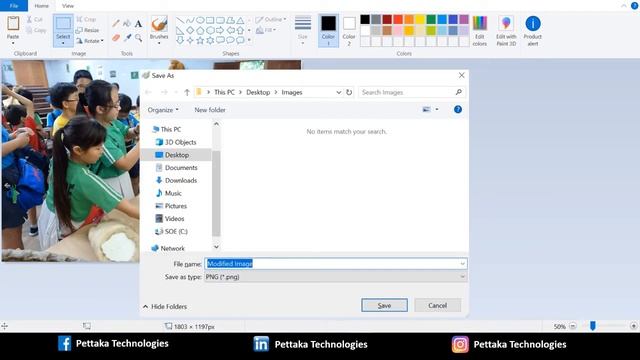Open the Rotate dropdown
Viewport: 640px width, 360px height.
click(90, 41)
